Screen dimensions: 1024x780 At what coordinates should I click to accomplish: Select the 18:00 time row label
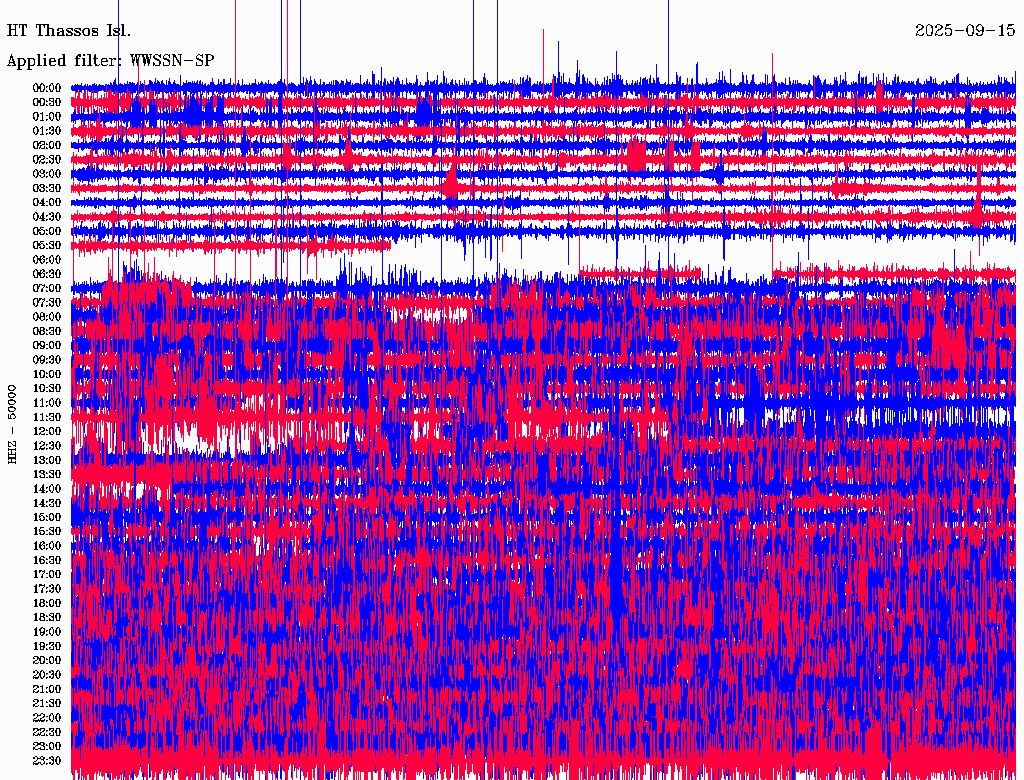(47, 603)
